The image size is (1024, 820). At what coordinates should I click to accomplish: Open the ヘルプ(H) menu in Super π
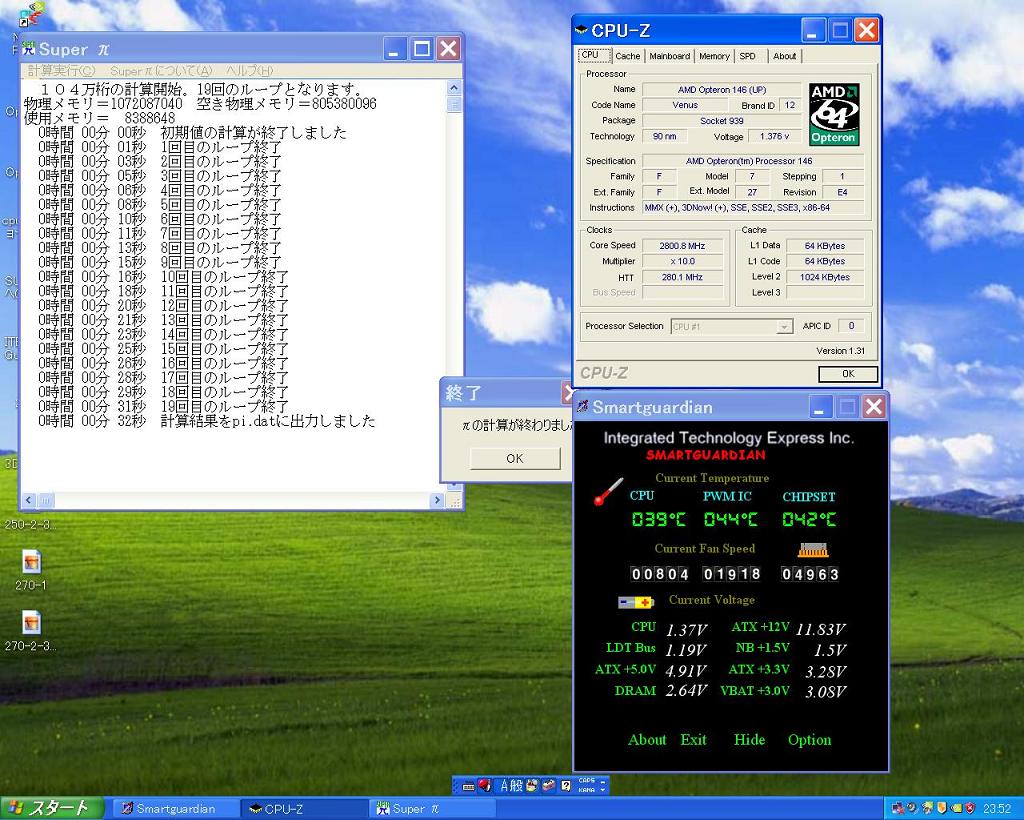coord(249,71)
